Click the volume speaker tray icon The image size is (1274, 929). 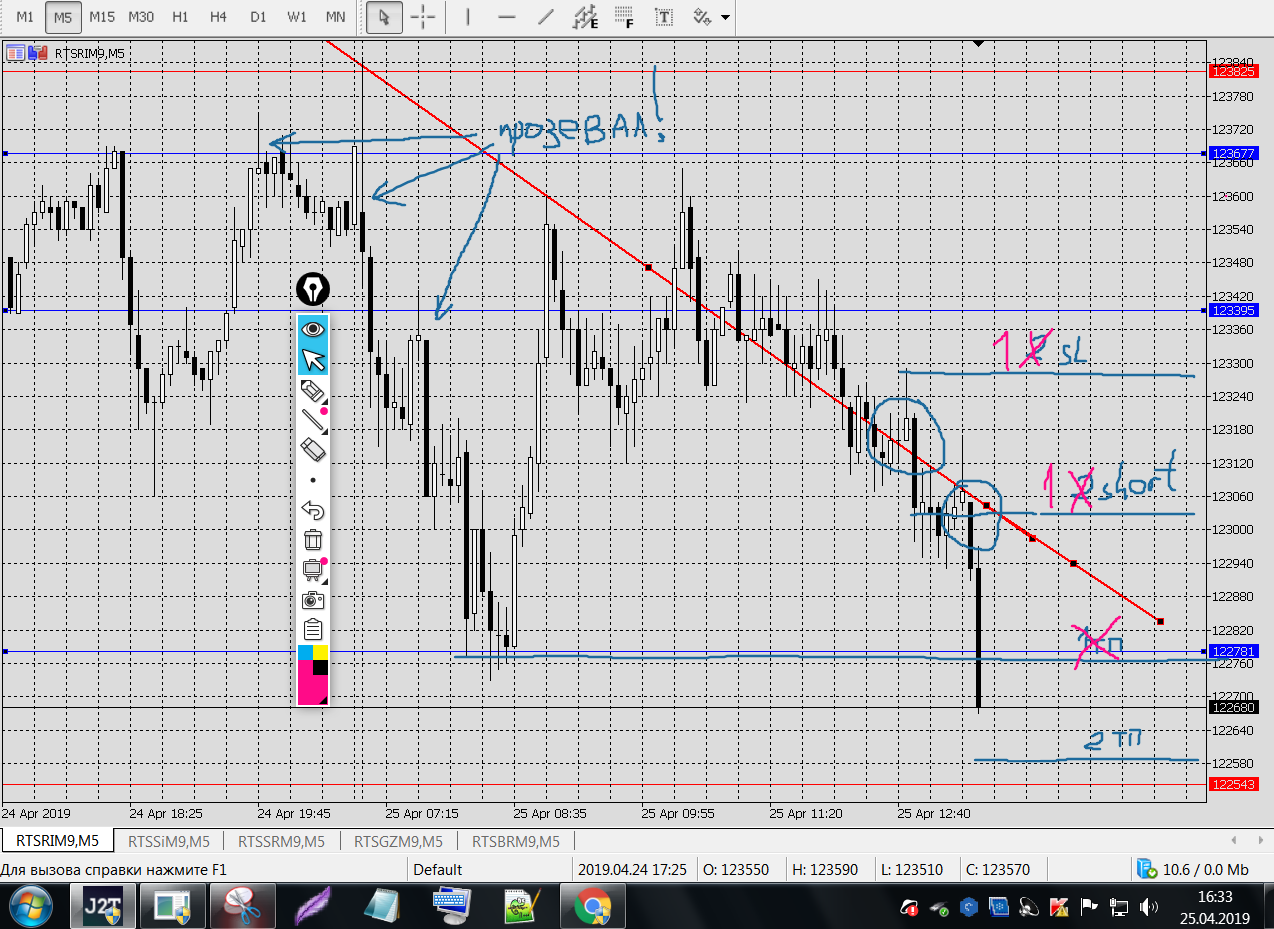tap(1149, 908)
